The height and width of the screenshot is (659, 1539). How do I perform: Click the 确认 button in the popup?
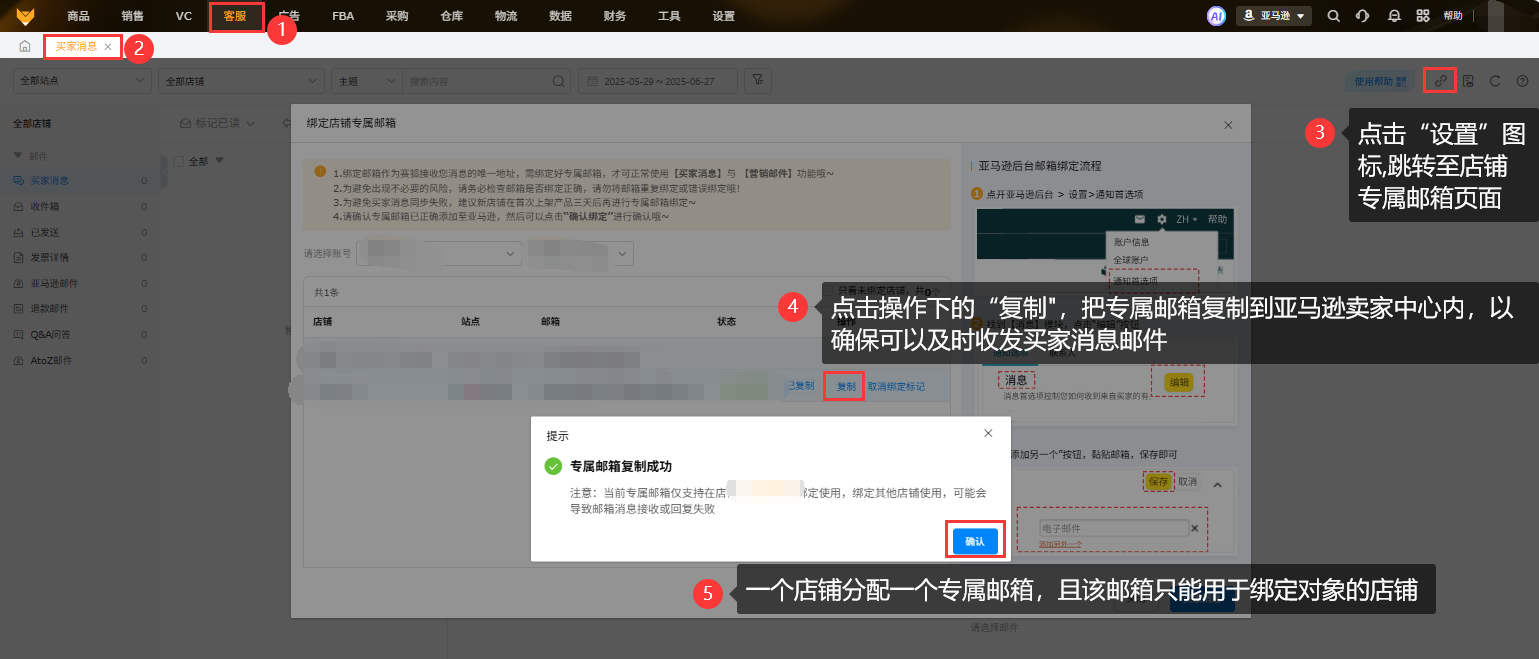[x=974, y=541]
